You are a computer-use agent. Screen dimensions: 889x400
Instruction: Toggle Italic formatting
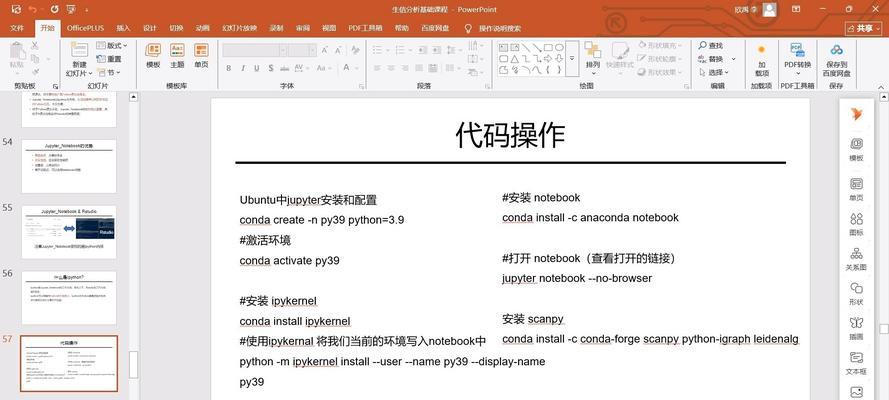coord(243,68)
